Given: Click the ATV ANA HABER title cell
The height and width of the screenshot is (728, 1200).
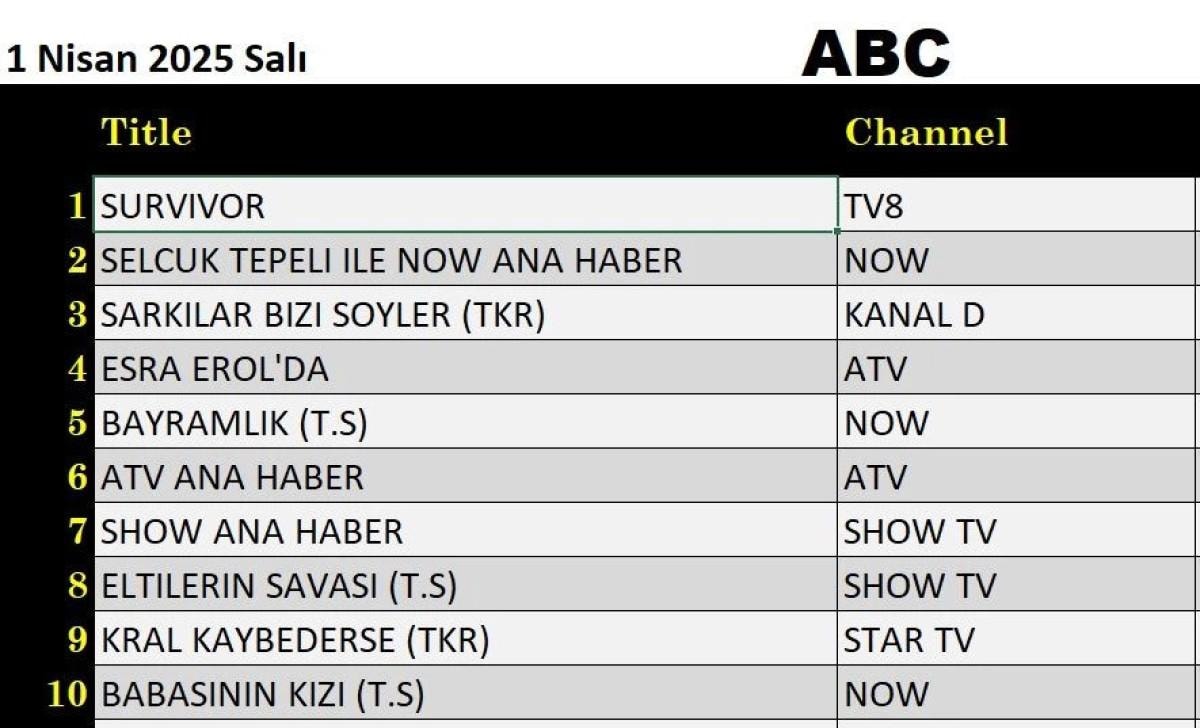Looking at the screenshot, I should pos(465,477).
